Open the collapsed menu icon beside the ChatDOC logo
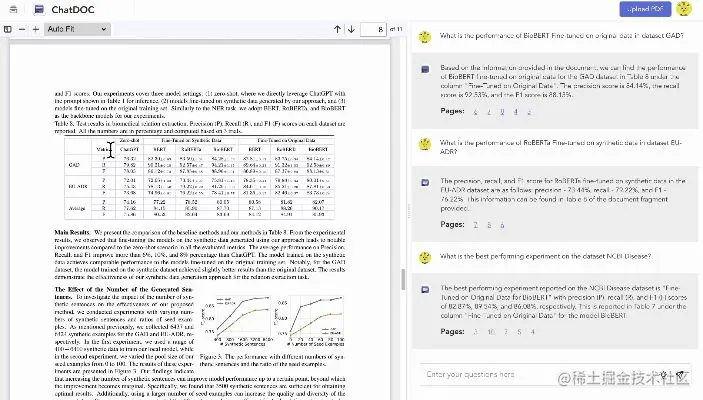The image size is (703, 400). [x=13, y=9]
